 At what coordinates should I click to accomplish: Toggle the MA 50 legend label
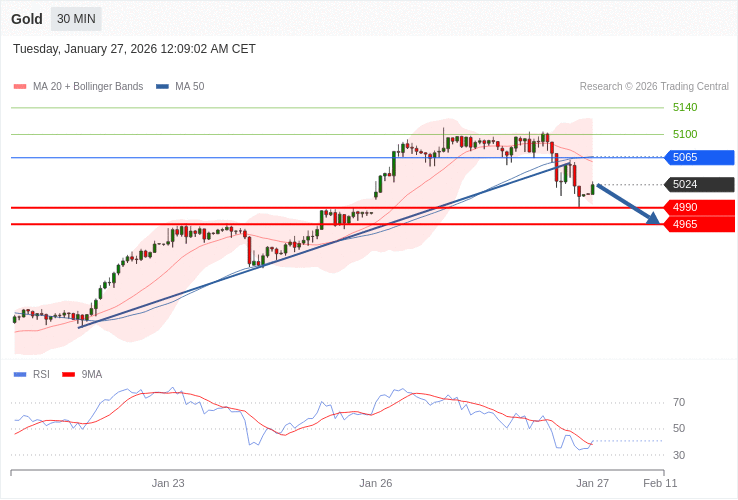coord(189,87)
